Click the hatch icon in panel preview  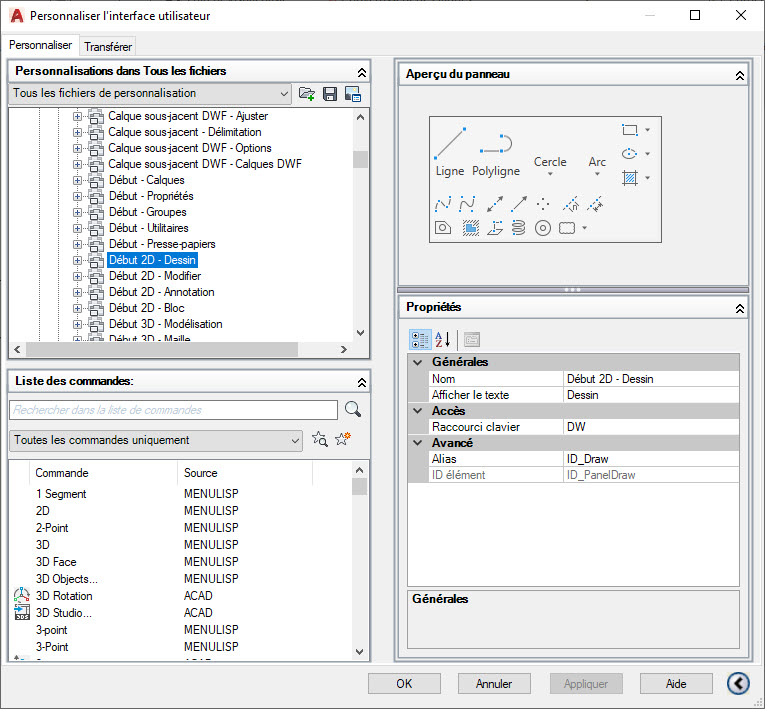click(x=630, y=178)
